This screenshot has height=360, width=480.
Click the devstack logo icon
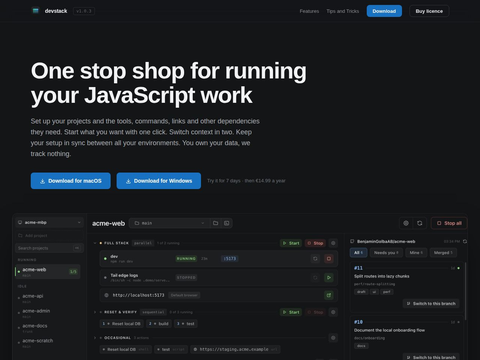click(x=36, y=11)
